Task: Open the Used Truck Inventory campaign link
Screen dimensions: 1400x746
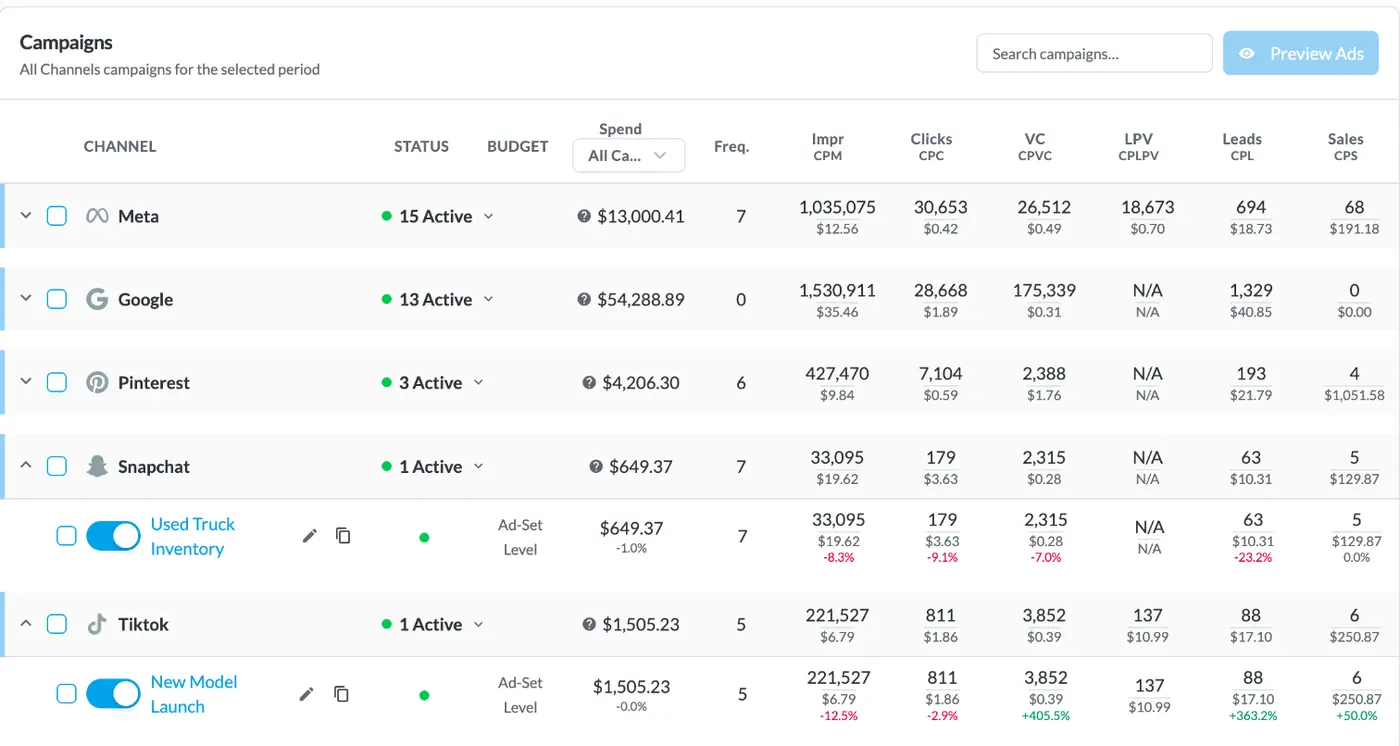Action: (x=192, y=536)
